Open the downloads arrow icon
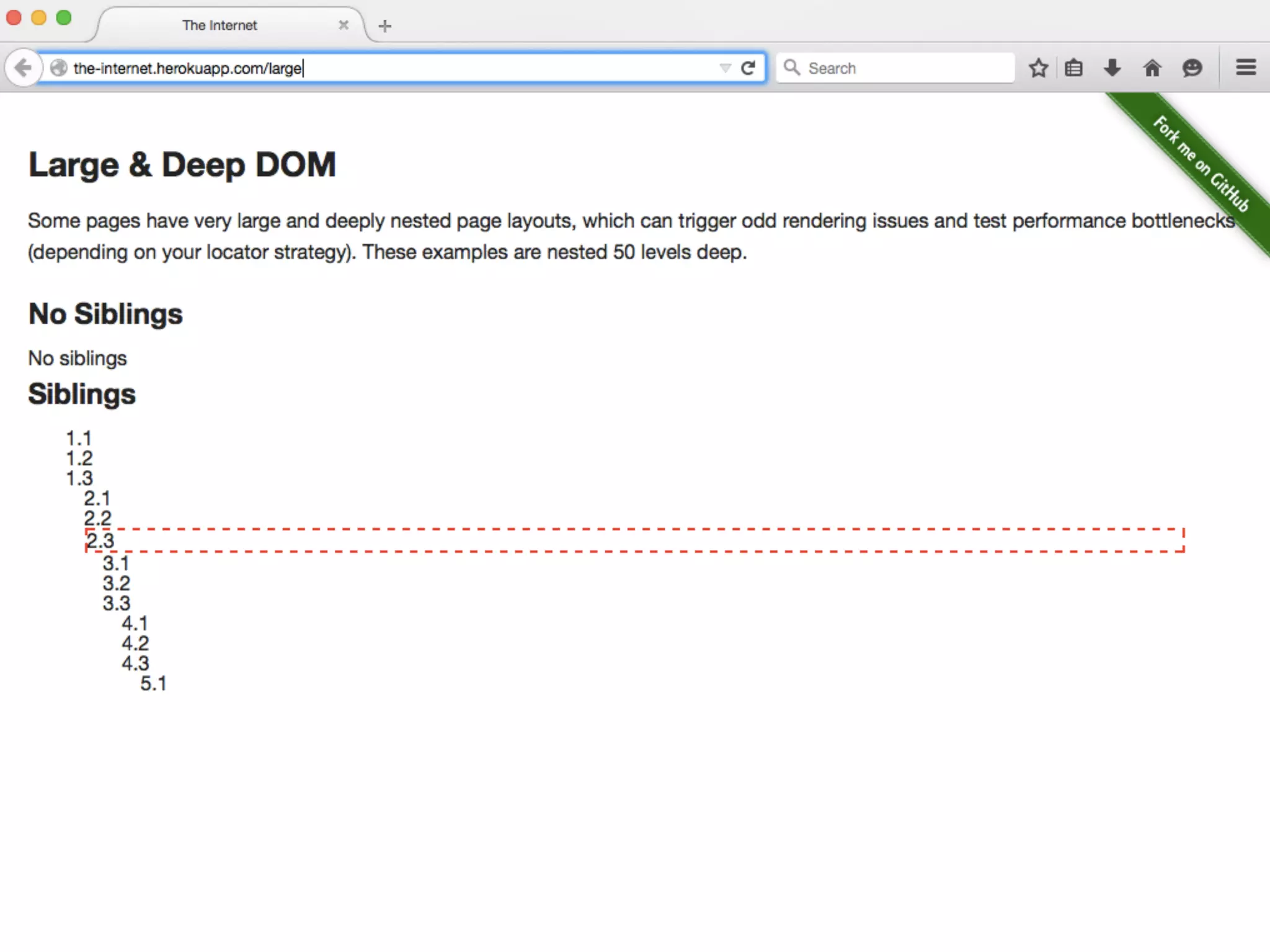 point(1112,68)
